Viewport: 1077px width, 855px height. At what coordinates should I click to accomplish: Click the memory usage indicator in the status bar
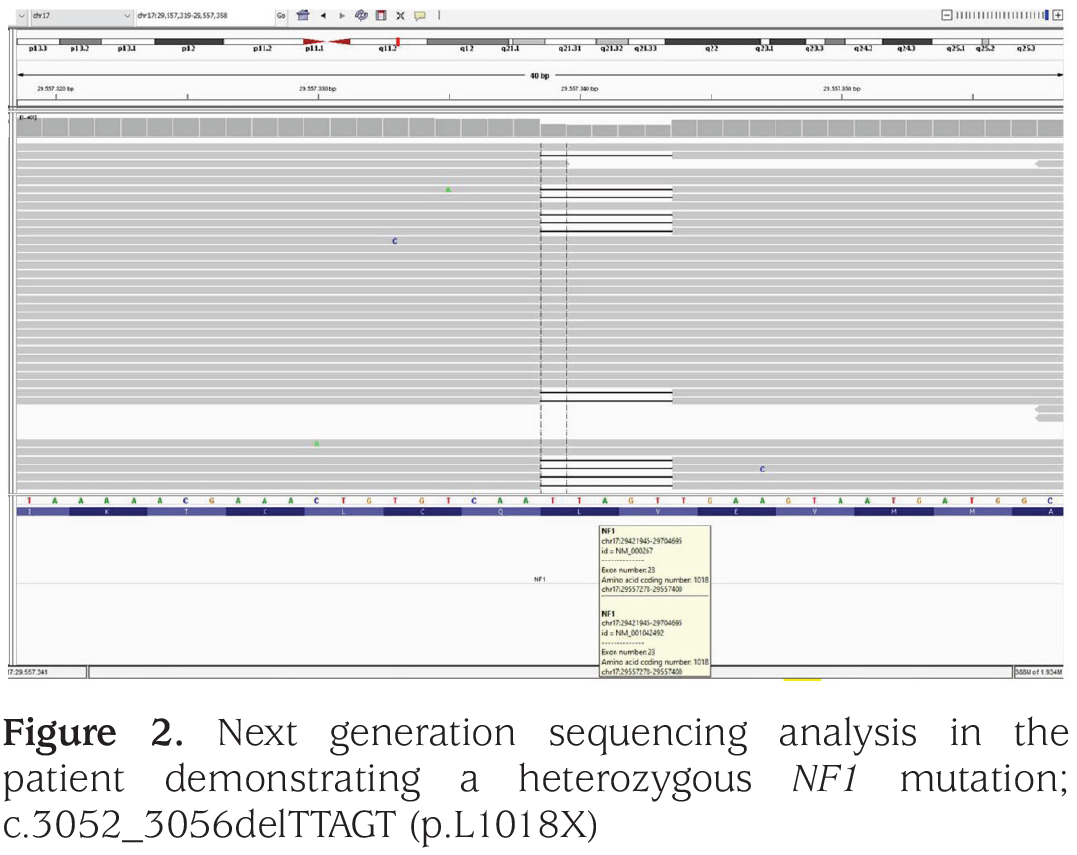point(1039,672)
